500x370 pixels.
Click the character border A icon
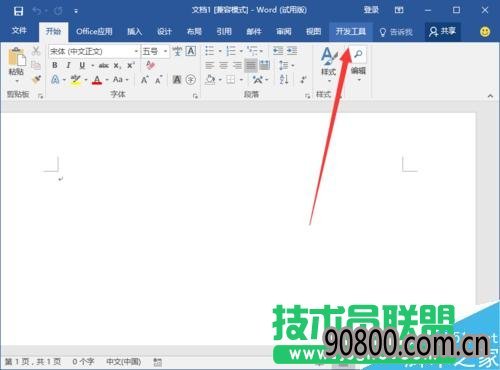click(191, 51)
